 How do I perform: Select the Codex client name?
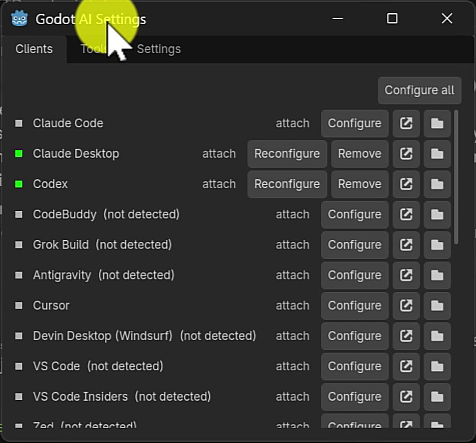[50, 184]
